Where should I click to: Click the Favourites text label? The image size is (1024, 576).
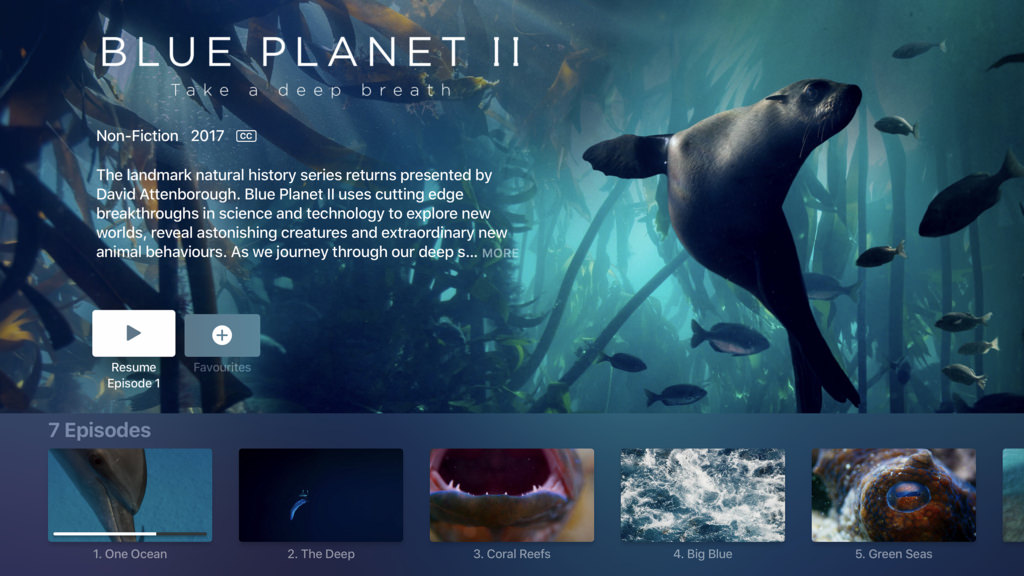tap(222, 367)
